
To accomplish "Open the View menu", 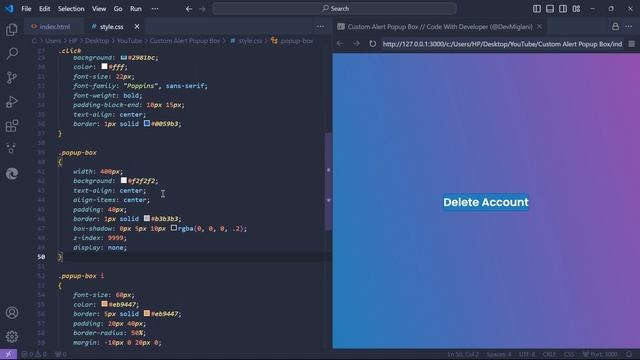I will click(x=99, y=9).
